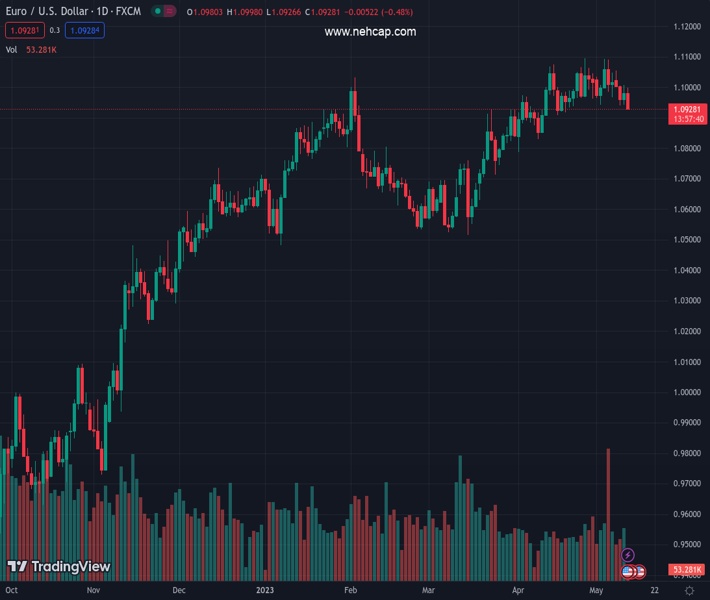Click the 1.10000 level on price scale
Screen dimensions: 710x600
click(686, 87)
